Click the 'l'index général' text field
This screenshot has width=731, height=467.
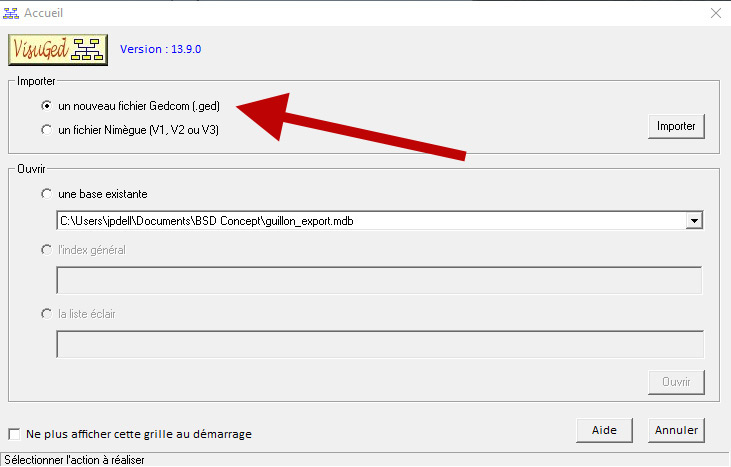tap(379, 280)
